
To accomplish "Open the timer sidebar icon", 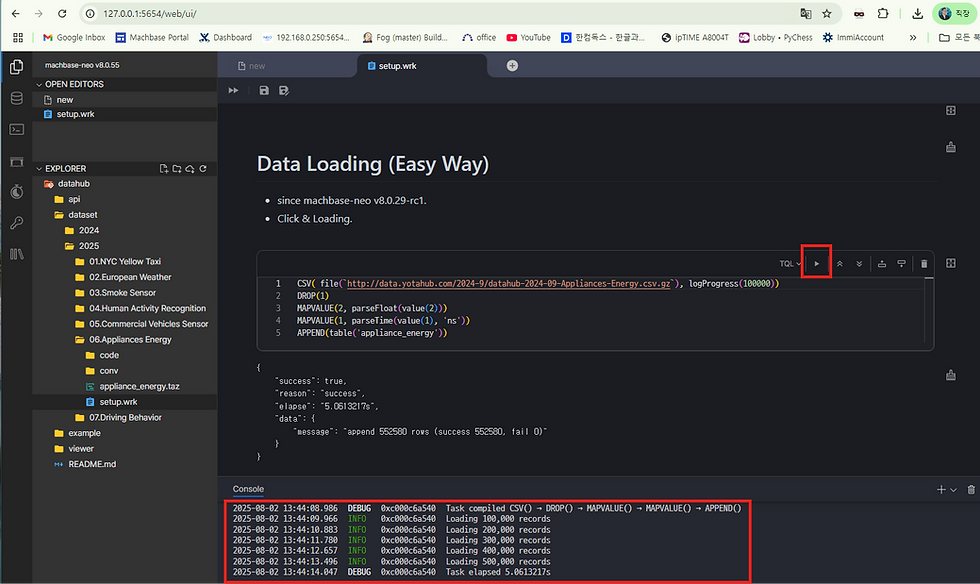I will [17, 191].
